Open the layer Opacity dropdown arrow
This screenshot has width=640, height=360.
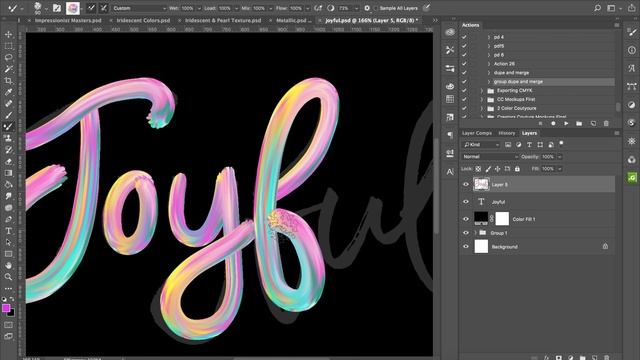click(x=560, y=157)
